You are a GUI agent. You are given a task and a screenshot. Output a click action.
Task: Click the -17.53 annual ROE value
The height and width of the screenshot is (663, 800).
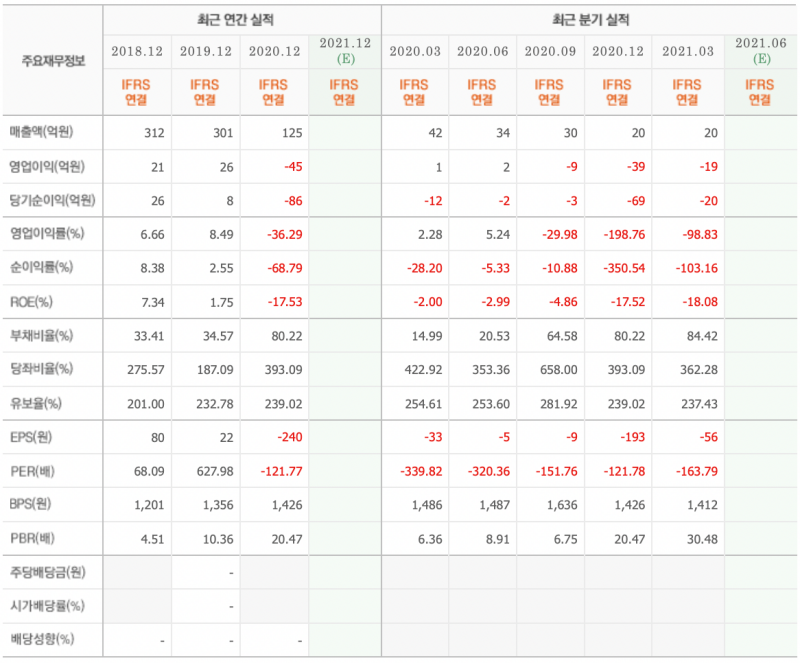(x=285, y=302)
